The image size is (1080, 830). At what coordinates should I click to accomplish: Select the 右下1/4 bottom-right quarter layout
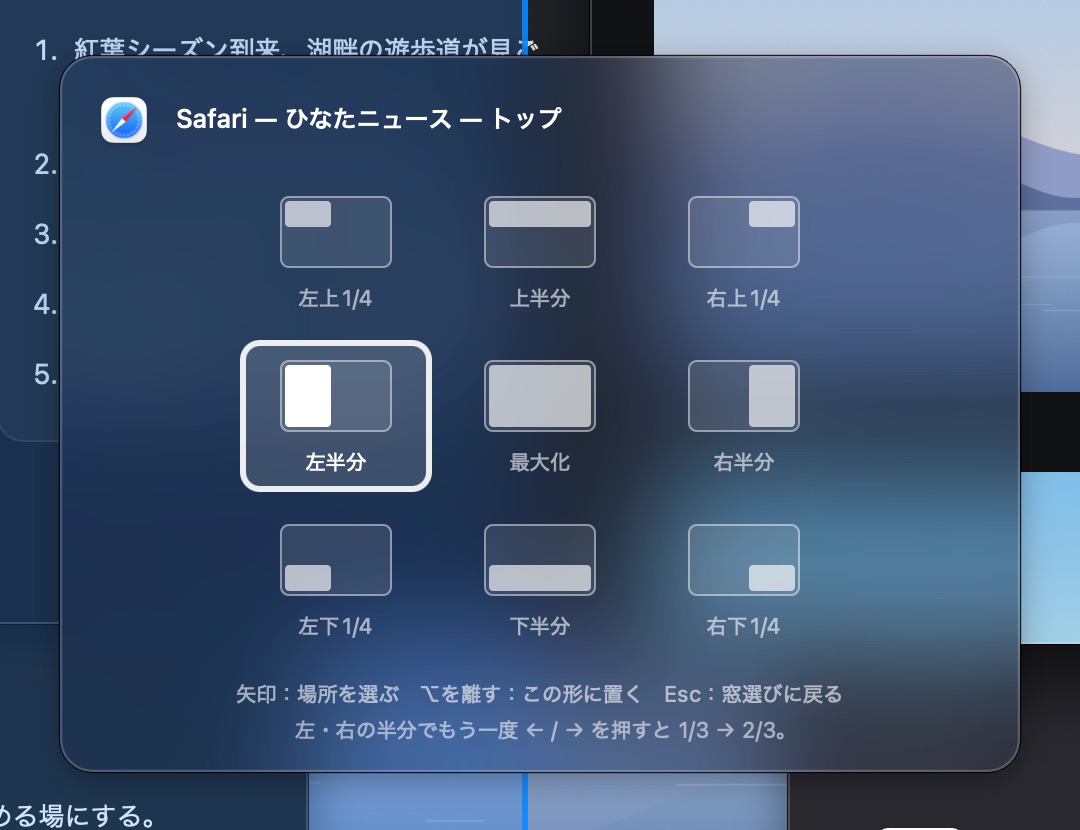pyautogui.click(x=743, y=579)
